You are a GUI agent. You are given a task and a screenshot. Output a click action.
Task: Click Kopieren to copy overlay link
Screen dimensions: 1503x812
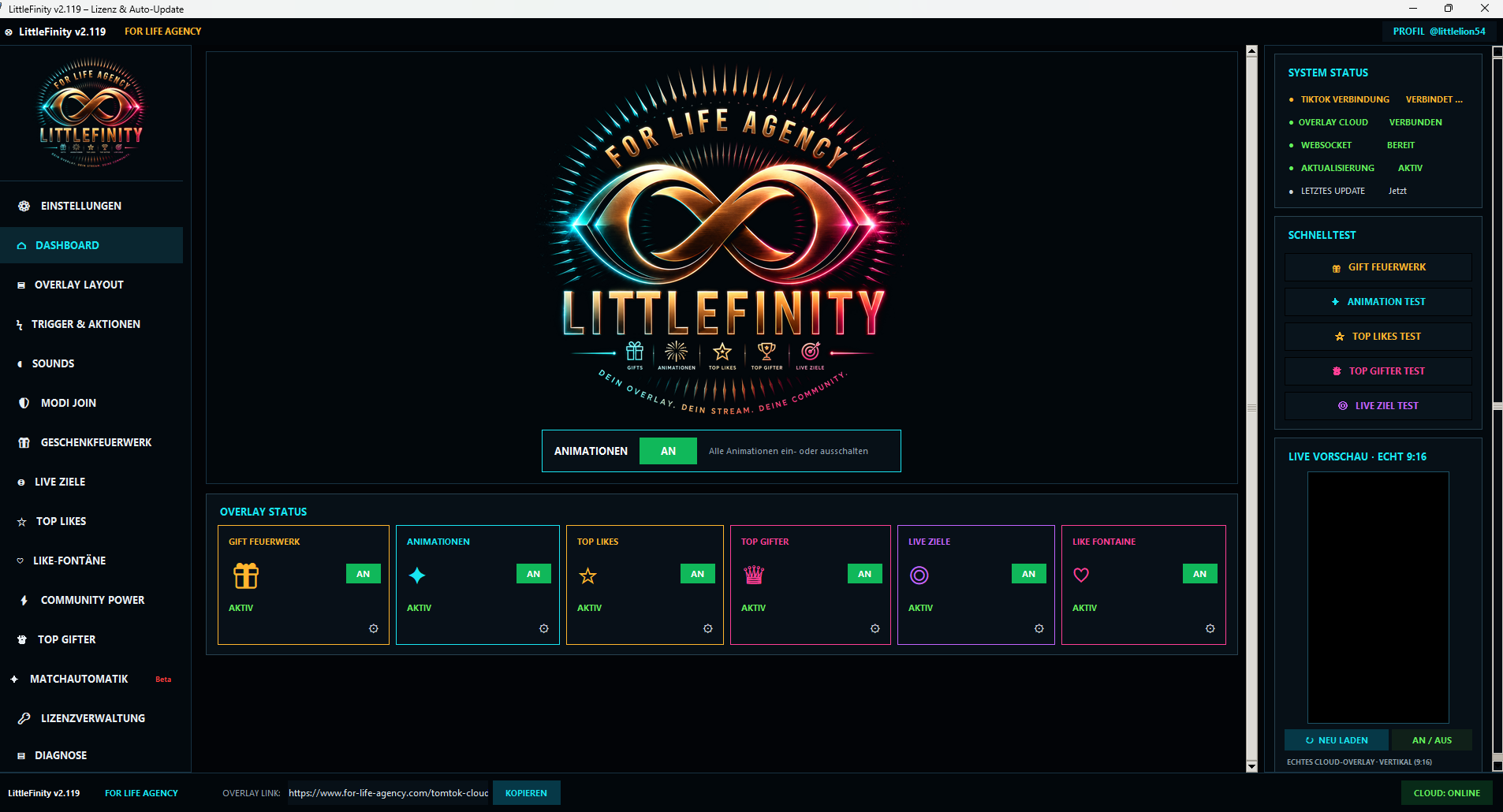click(526, 793)
